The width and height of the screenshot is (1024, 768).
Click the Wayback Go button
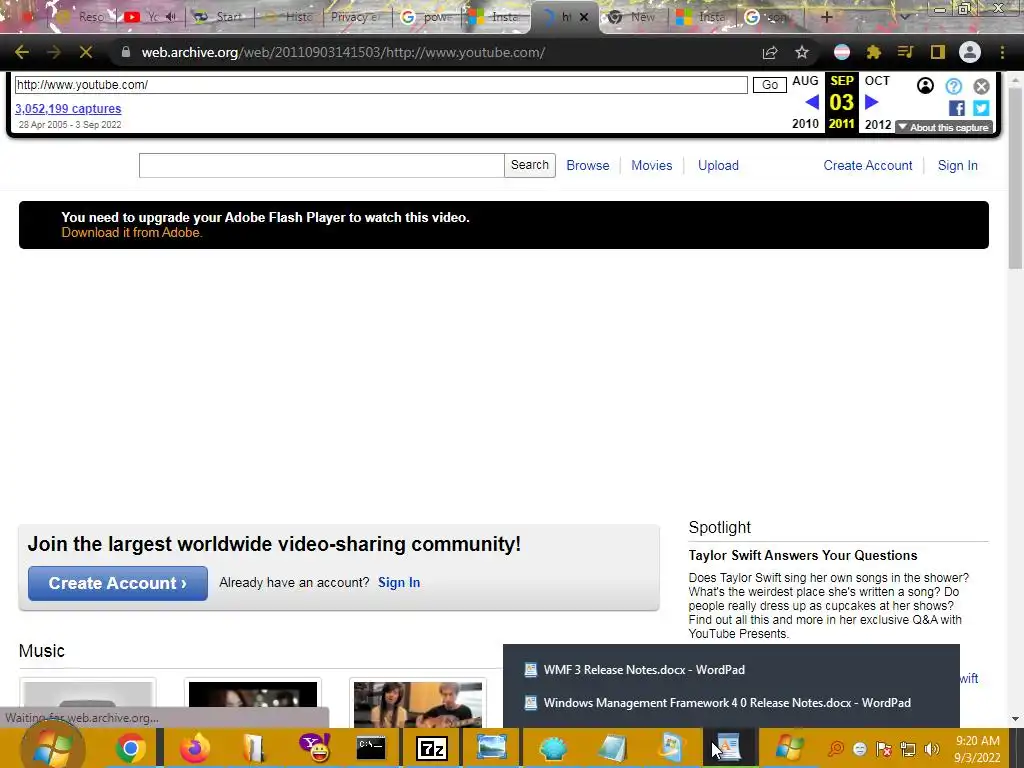(x=770, y=85)
